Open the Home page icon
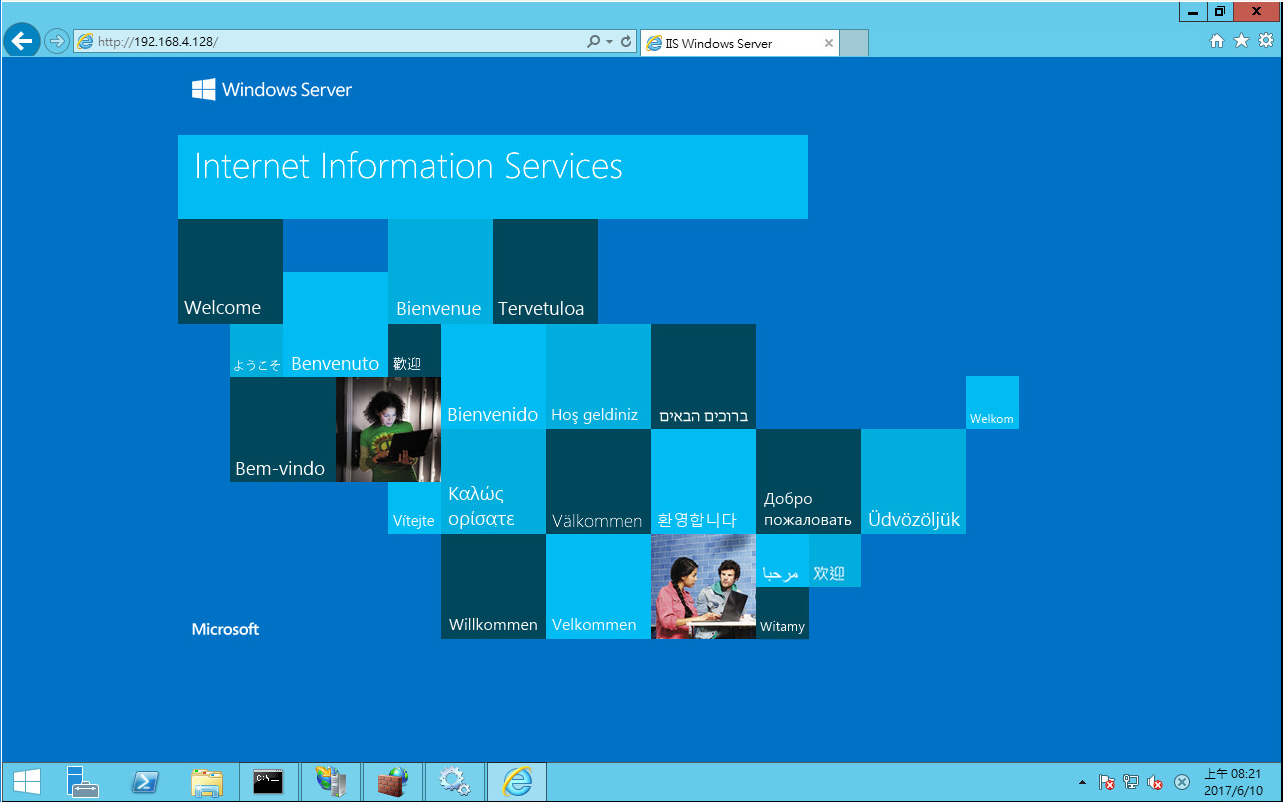 pos(1217,41)
